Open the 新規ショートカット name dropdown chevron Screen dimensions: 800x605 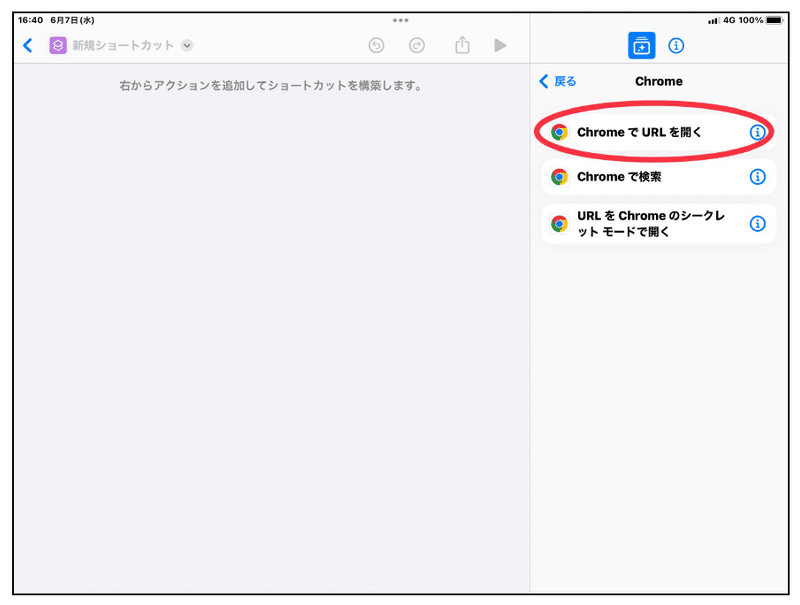click(187, 45)
